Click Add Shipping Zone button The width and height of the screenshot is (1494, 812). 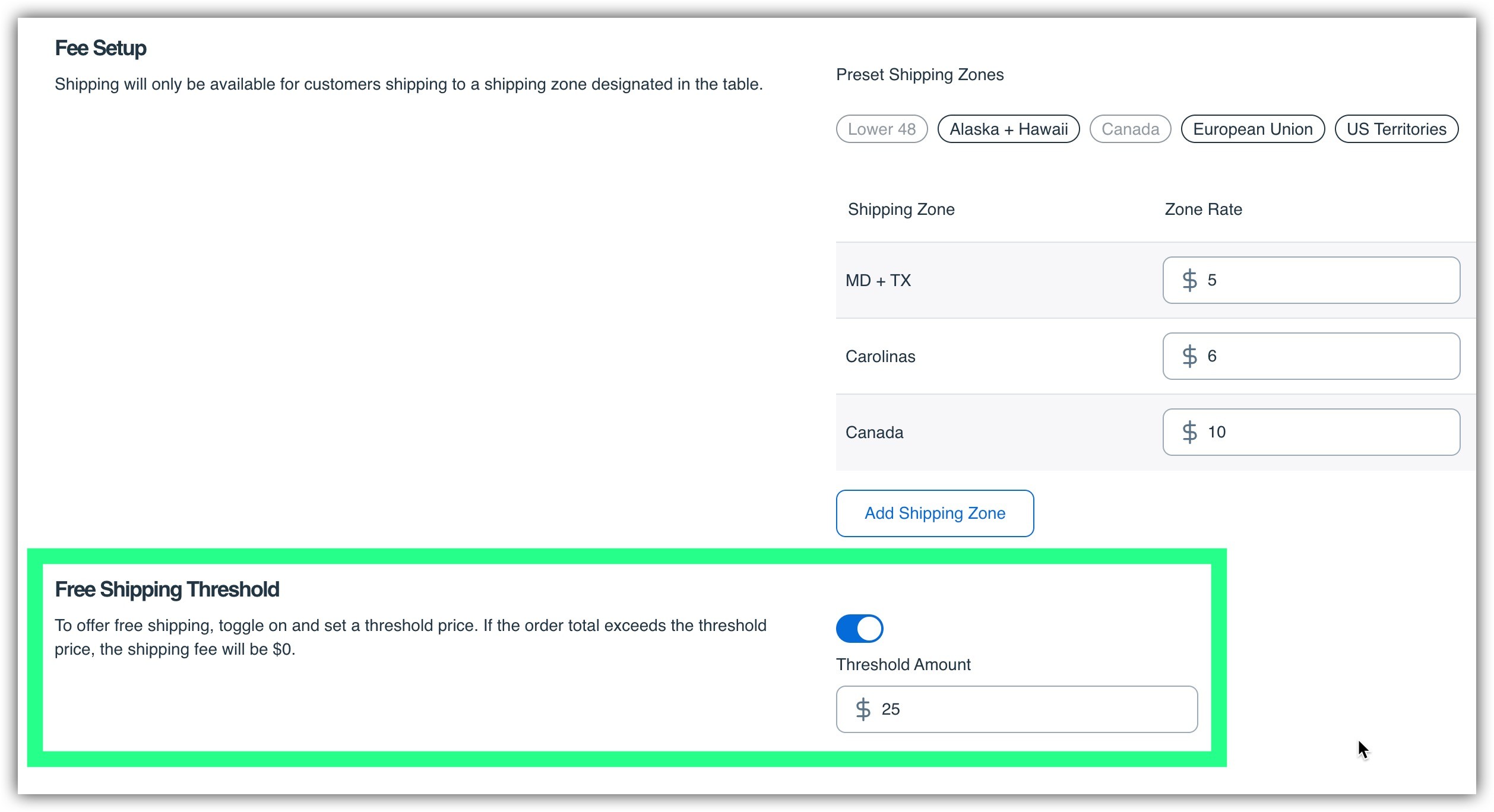tap(935, 513)
